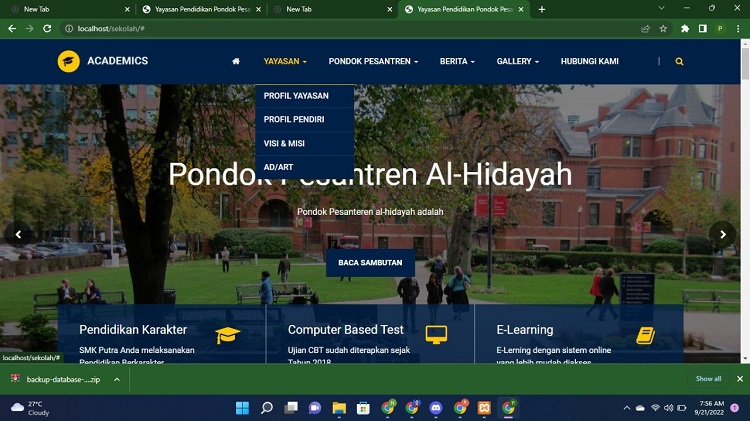The height and width of the screenshot is (421, 750).
Task: Click the home icon in navbar
Action: (236, 61)
